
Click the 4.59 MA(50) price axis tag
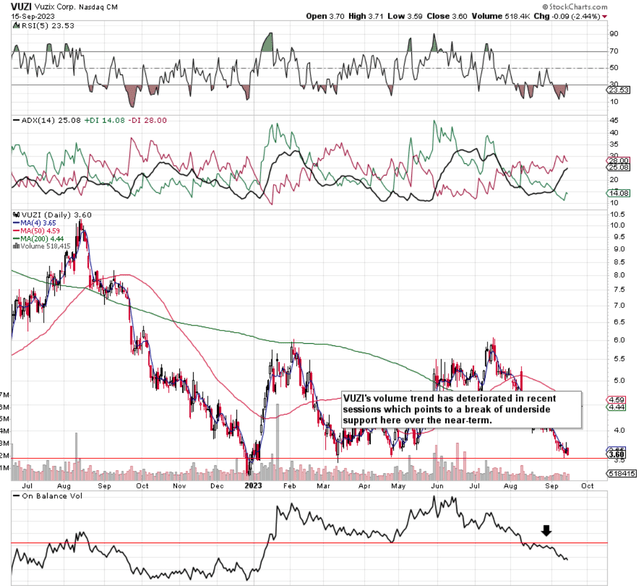point(616,400)
